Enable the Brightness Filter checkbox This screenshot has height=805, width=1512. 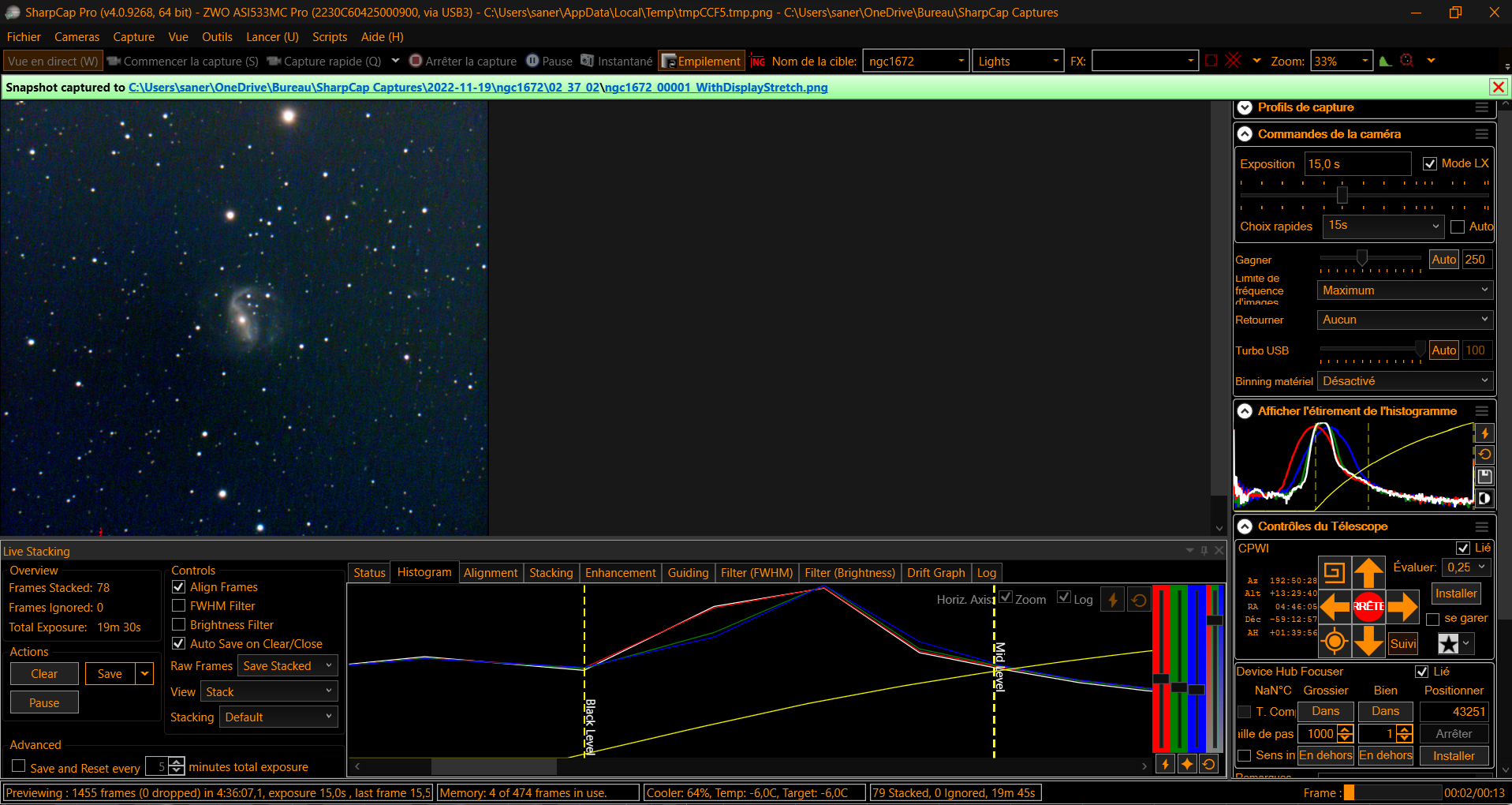pyautogui.click(x=178, y=624)
